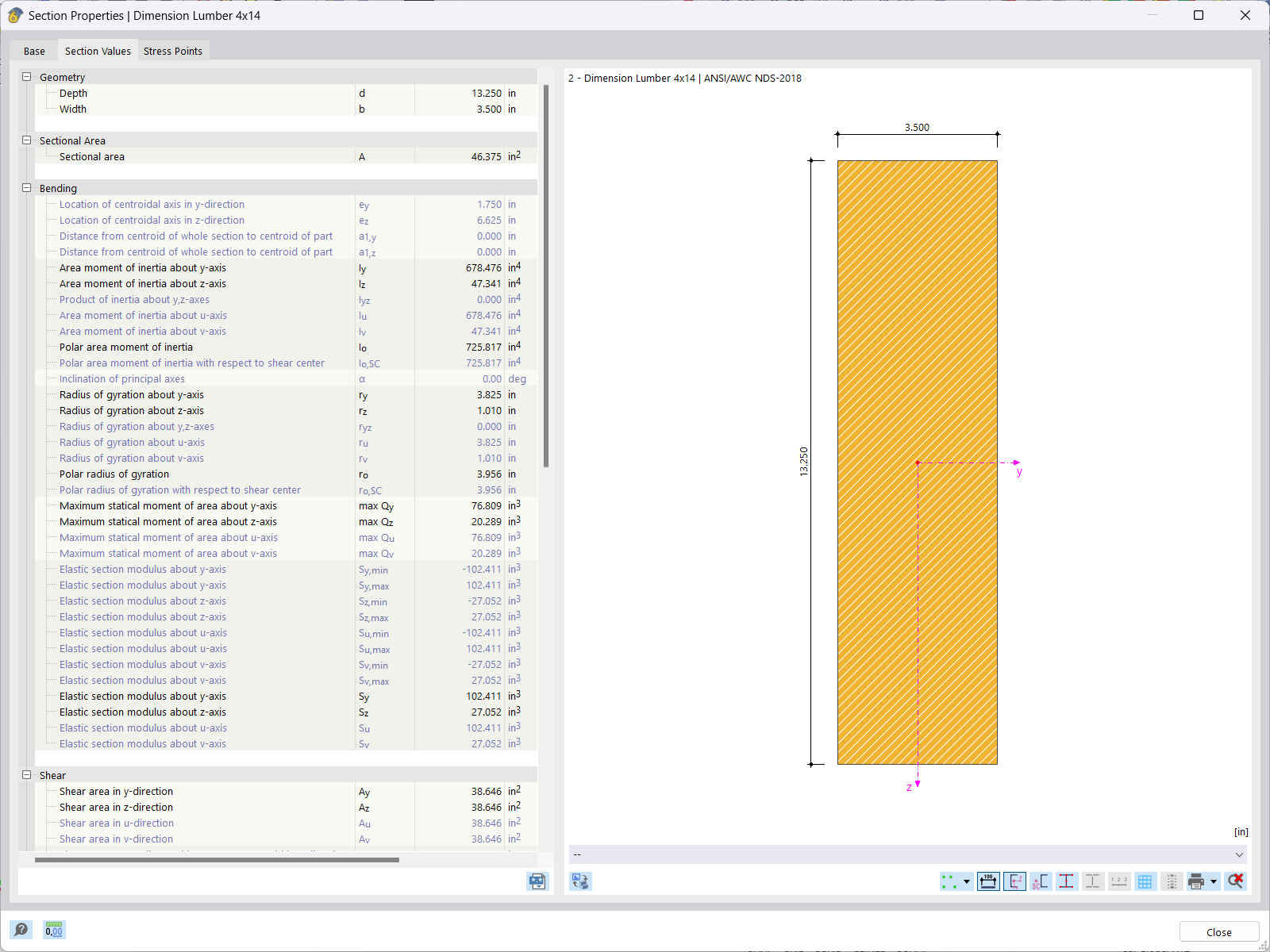Print the section graphic
Image resolution: width=1270 pixels, height=952 pixels.
click(x=1196, y=881)
